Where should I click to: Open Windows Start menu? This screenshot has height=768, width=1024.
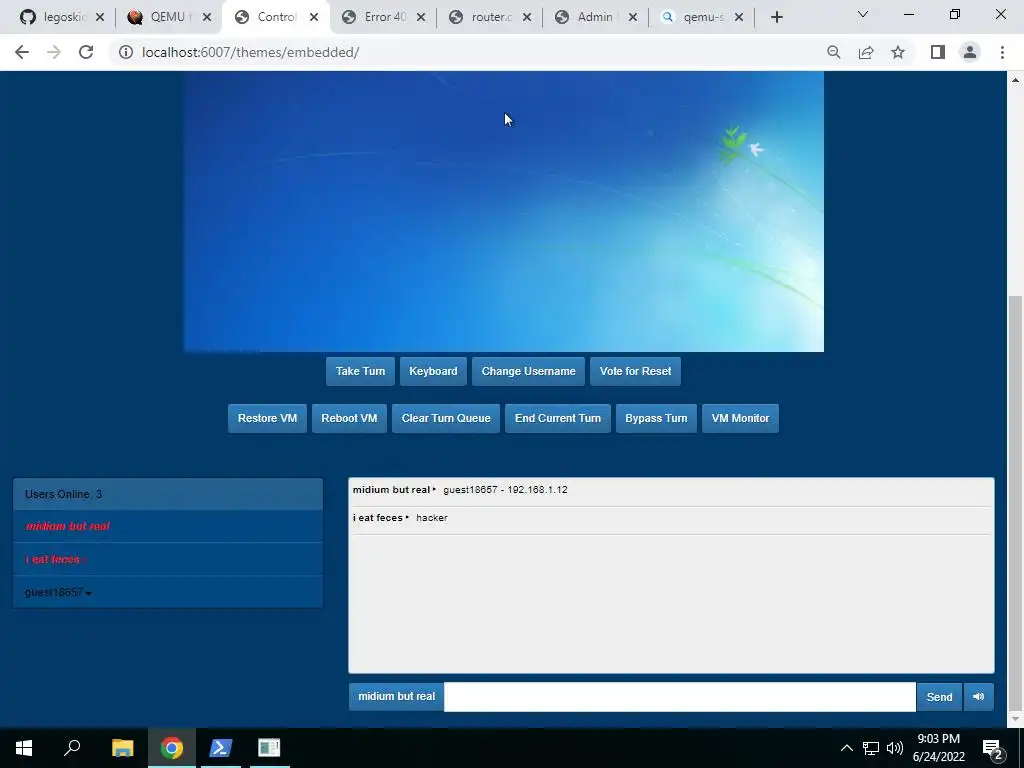click(24, 748)
